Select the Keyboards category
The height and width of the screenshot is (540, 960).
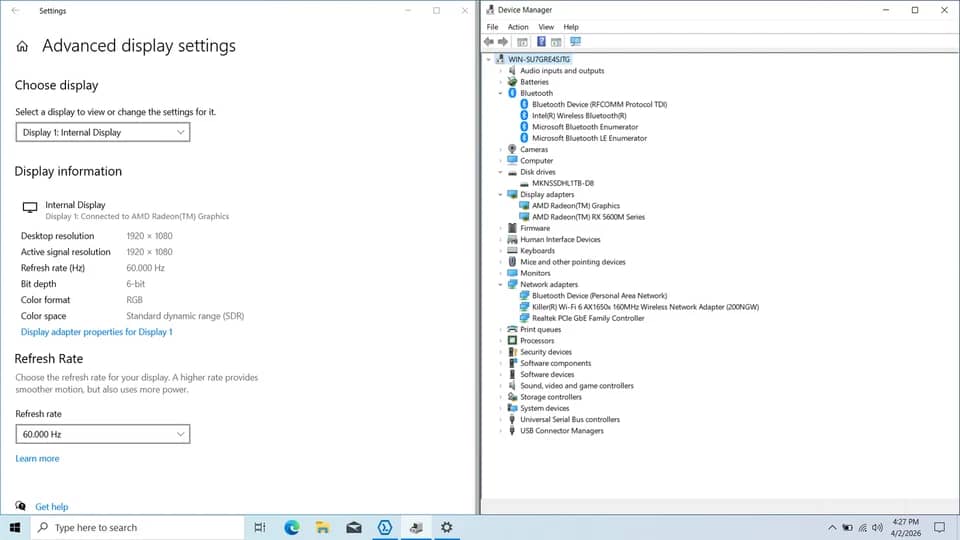click(x=538, y=251)
